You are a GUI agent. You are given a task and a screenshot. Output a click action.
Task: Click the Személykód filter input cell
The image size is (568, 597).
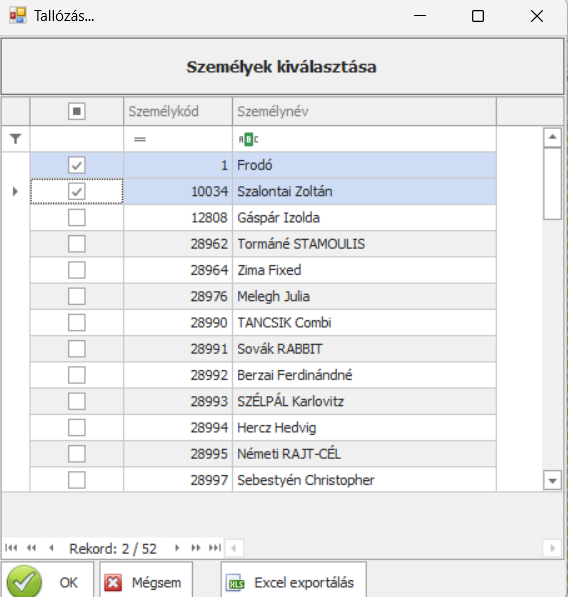tap(178, 139)
